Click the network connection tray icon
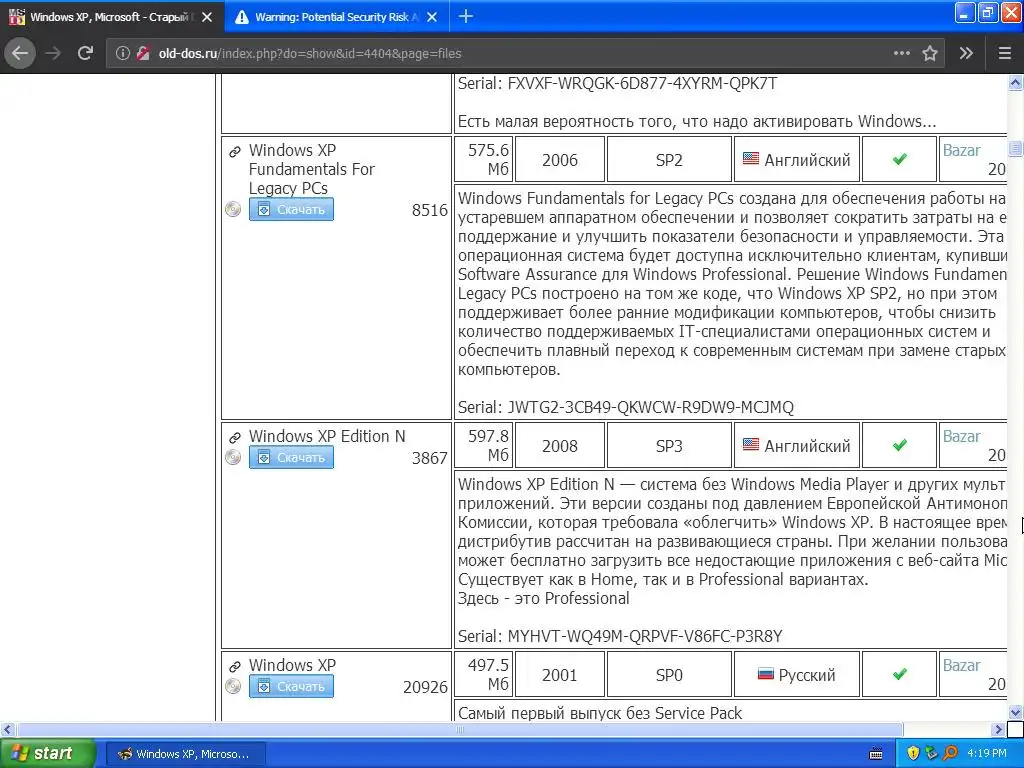The image size is (1024, 768). click(x=931, y=754)
